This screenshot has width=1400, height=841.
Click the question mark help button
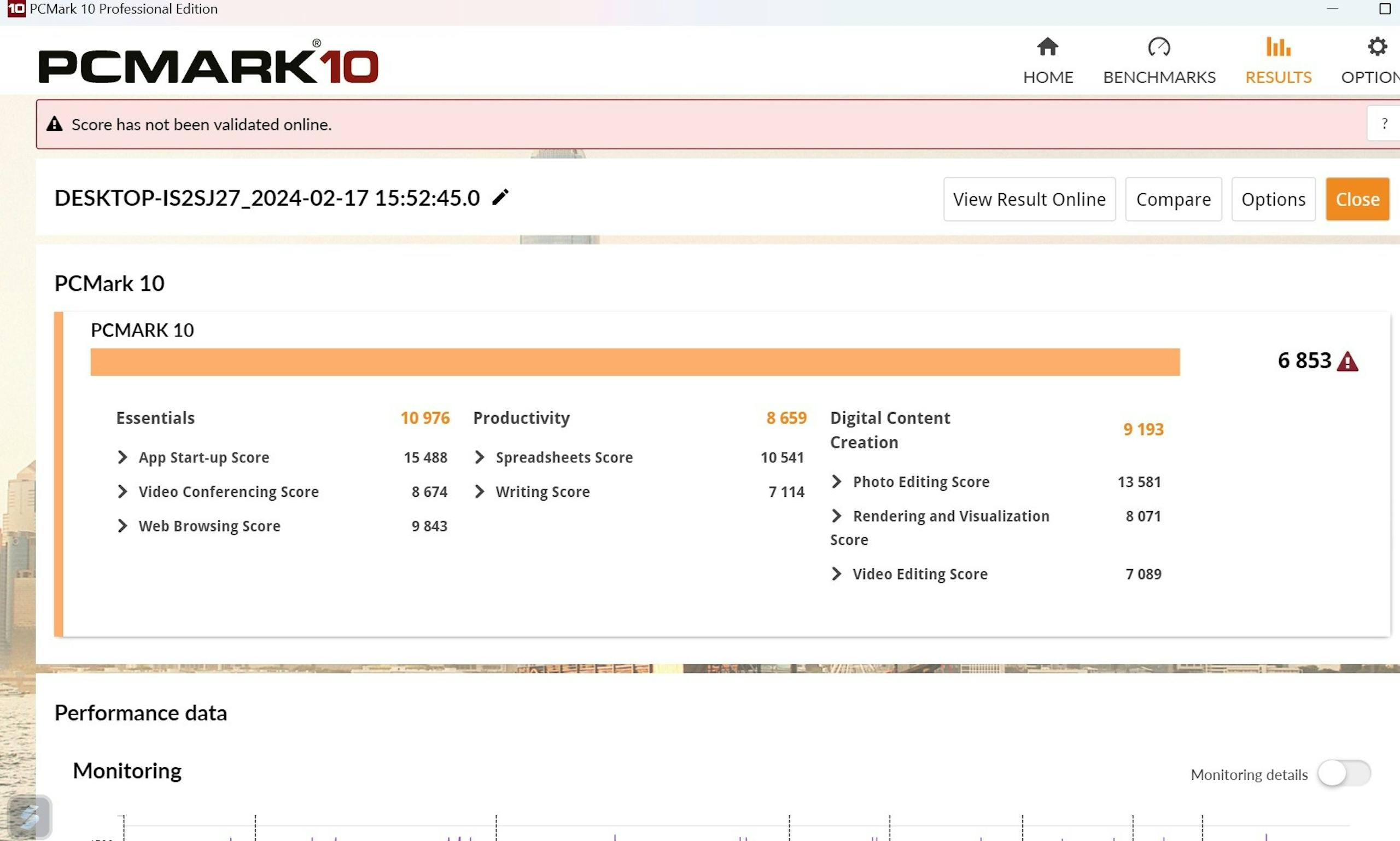[1384, 124]
